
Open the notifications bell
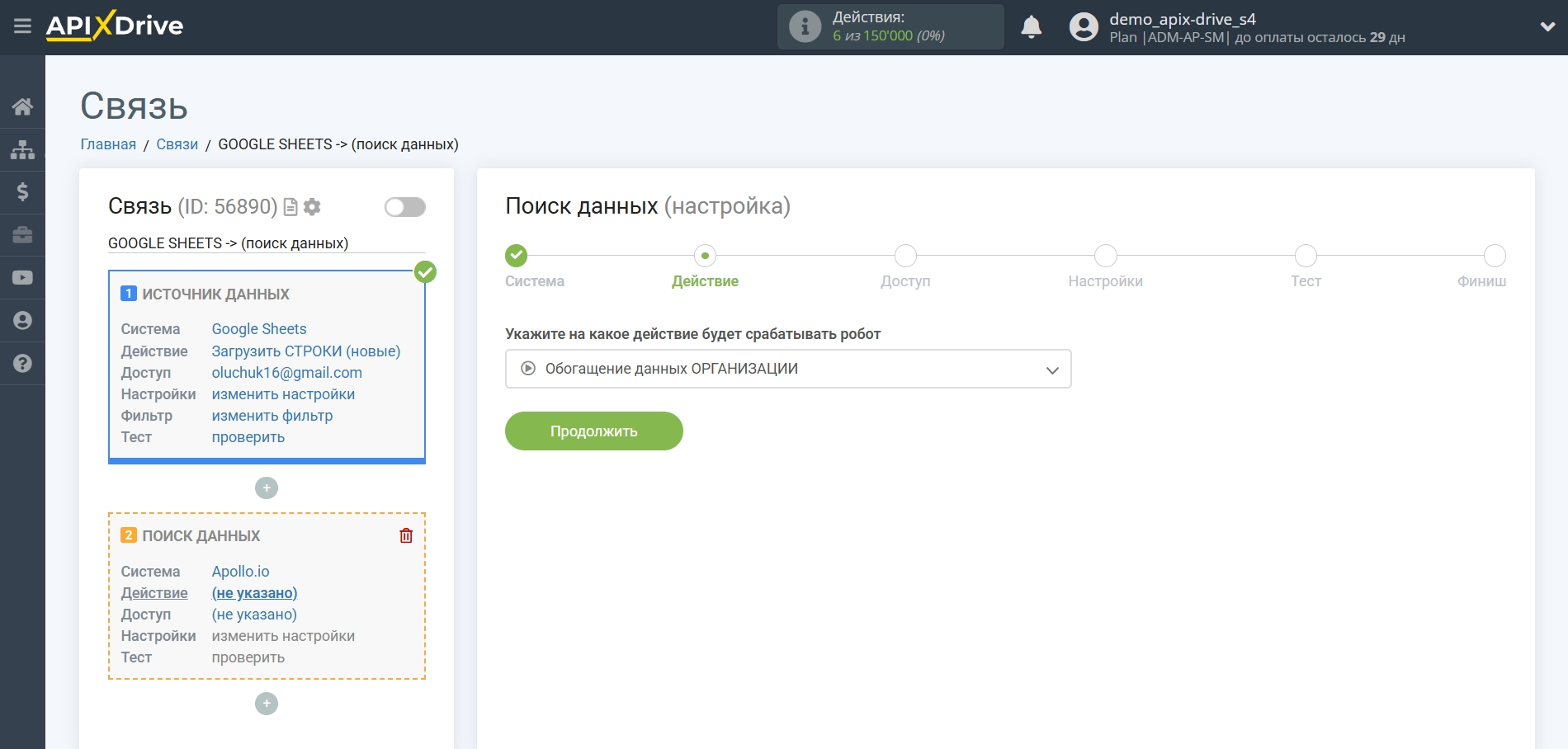pyautogui.click(x=1031, y=26)
